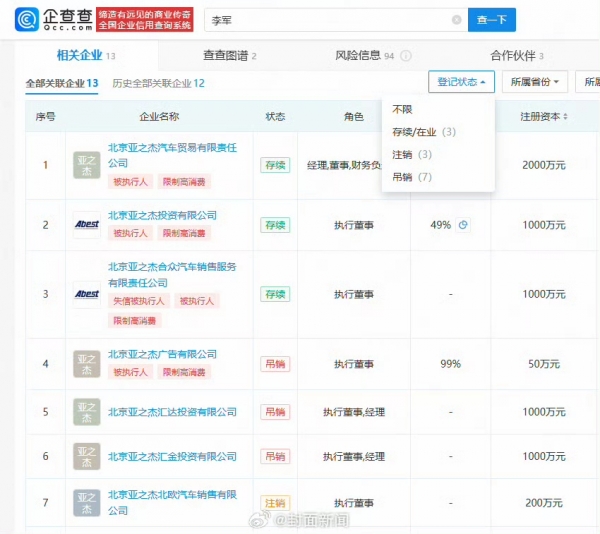This screenshot has width=600, height=534.
Task: Clear the search box with the X icon
Action: coord(457,20)
